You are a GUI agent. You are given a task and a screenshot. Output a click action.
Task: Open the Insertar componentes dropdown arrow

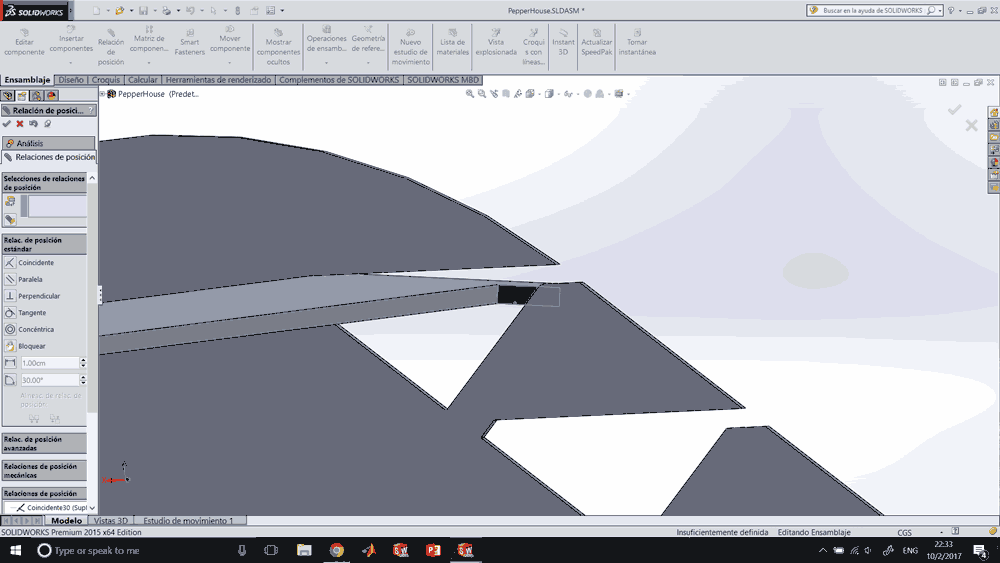tap(71, 62)
